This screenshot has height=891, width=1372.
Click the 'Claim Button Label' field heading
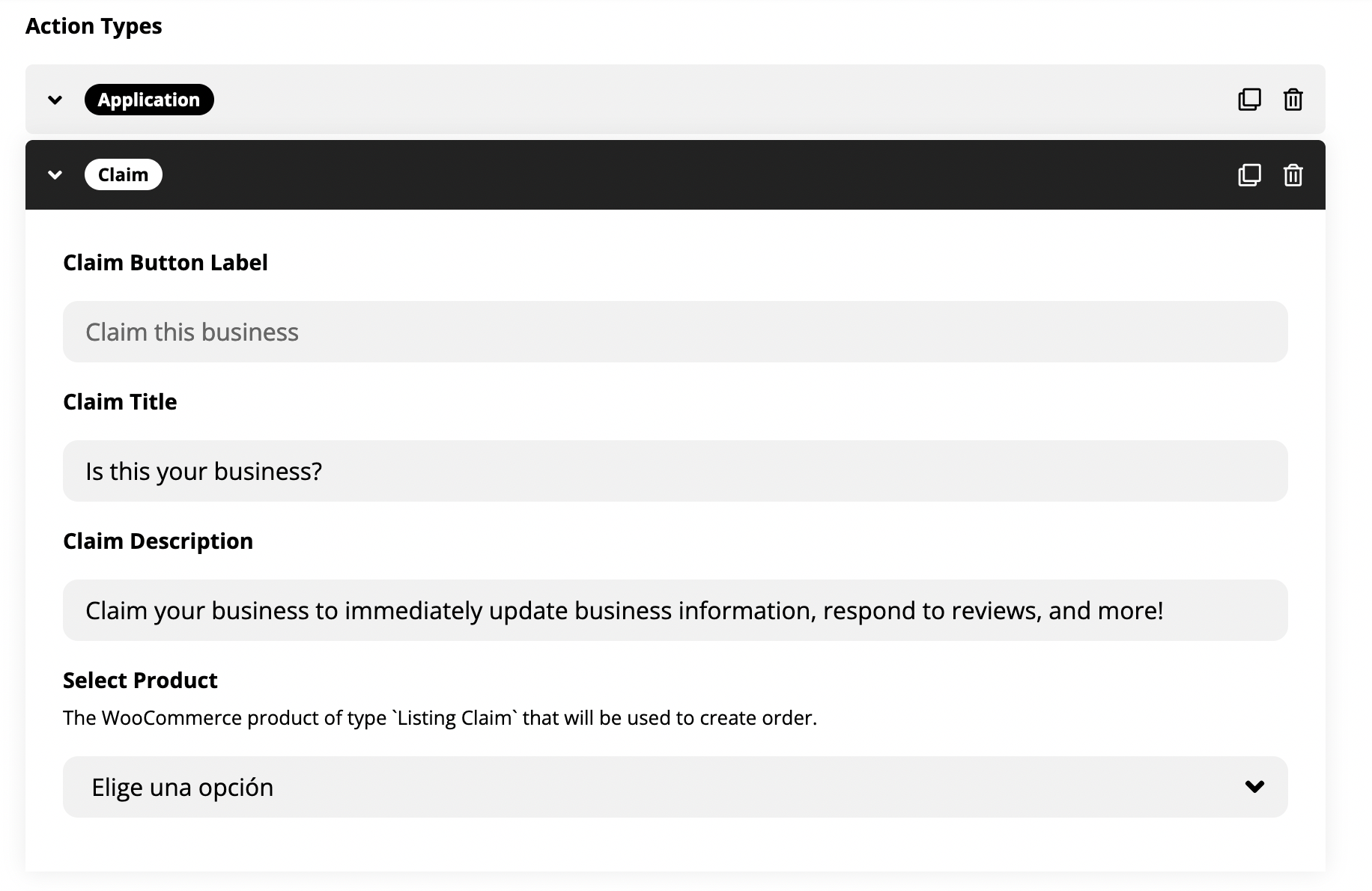click(166, 263)
